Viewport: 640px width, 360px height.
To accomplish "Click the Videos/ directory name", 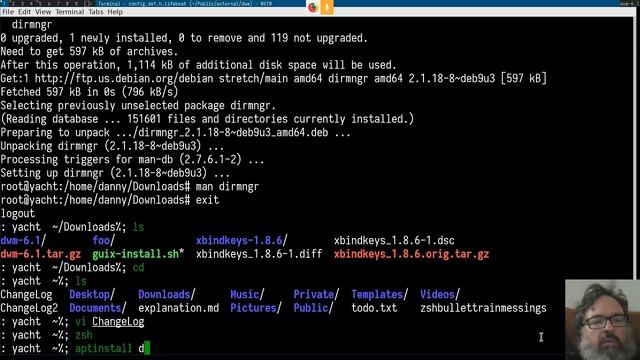I will pos(440,294).
